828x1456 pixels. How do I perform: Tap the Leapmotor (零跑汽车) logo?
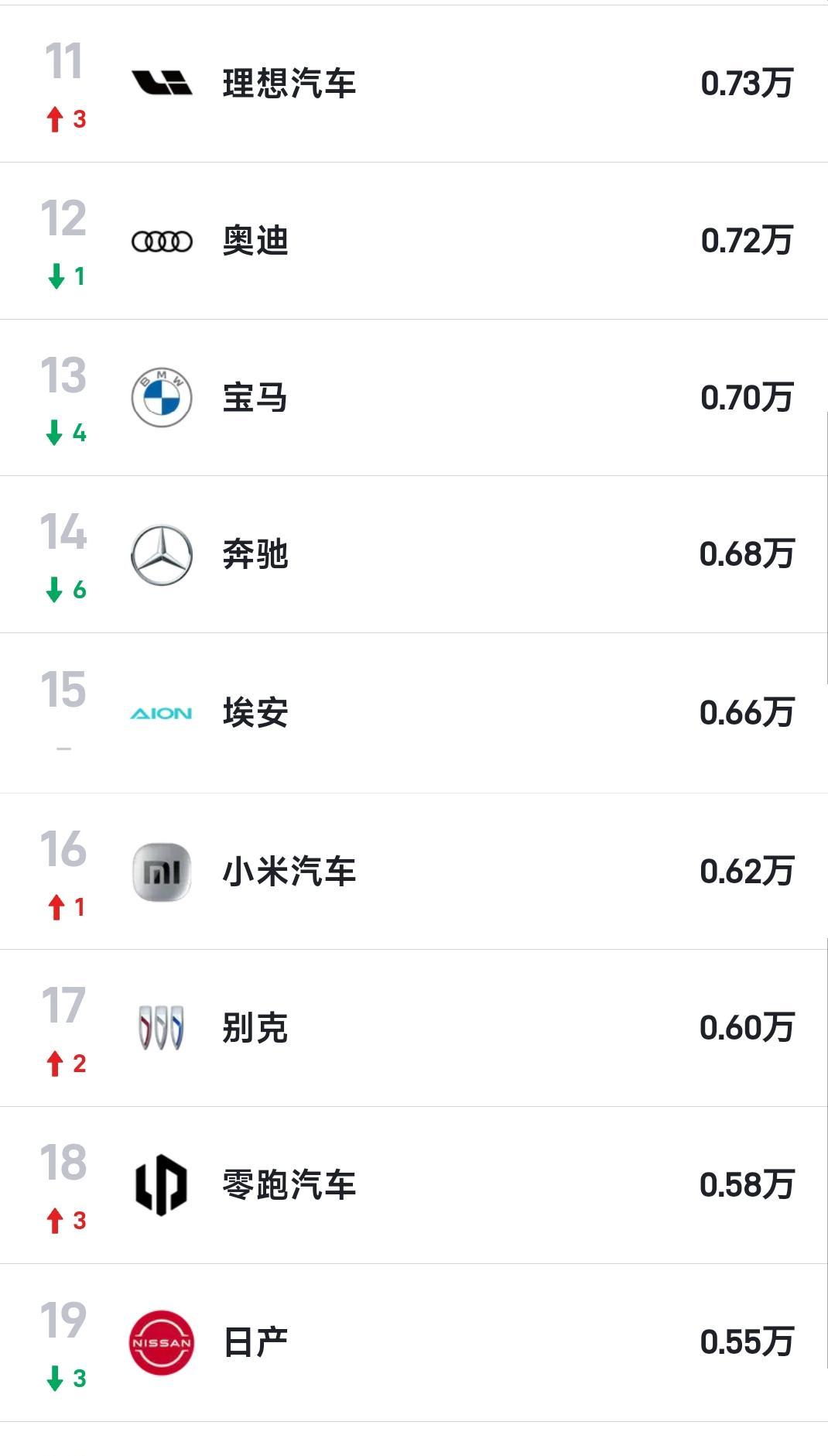161,1185
